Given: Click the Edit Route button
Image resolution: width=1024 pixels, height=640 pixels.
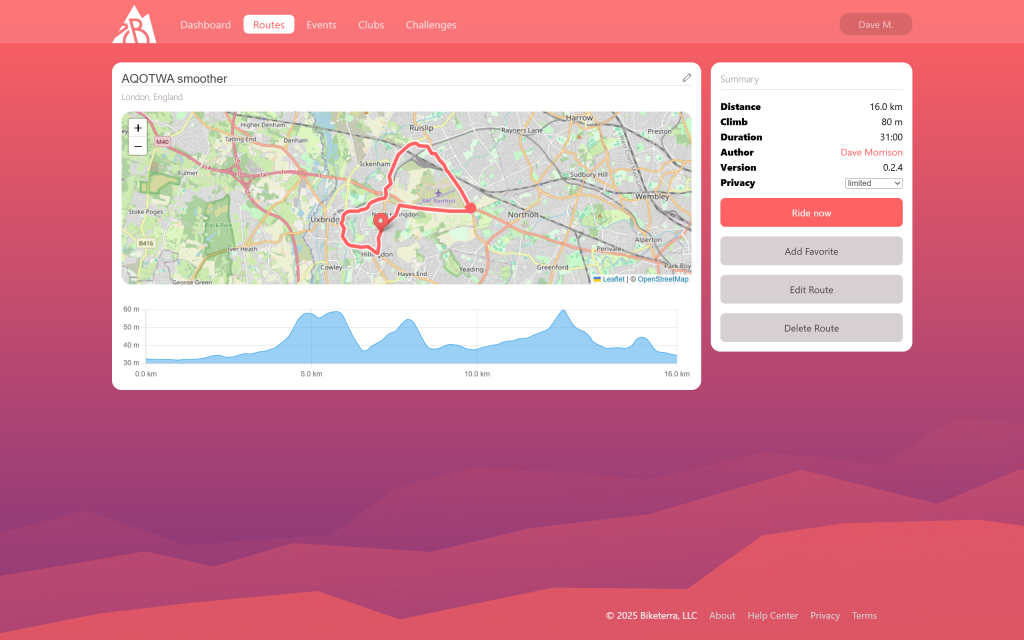Looking at the screenshot, I should 811,290.
